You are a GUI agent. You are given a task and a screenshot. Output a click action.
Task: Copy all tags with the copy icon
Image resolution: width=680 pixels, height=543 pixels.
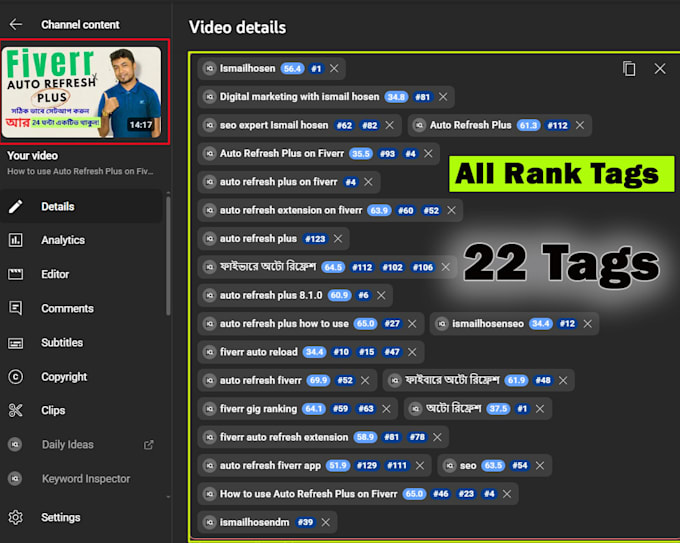[629, 69]
